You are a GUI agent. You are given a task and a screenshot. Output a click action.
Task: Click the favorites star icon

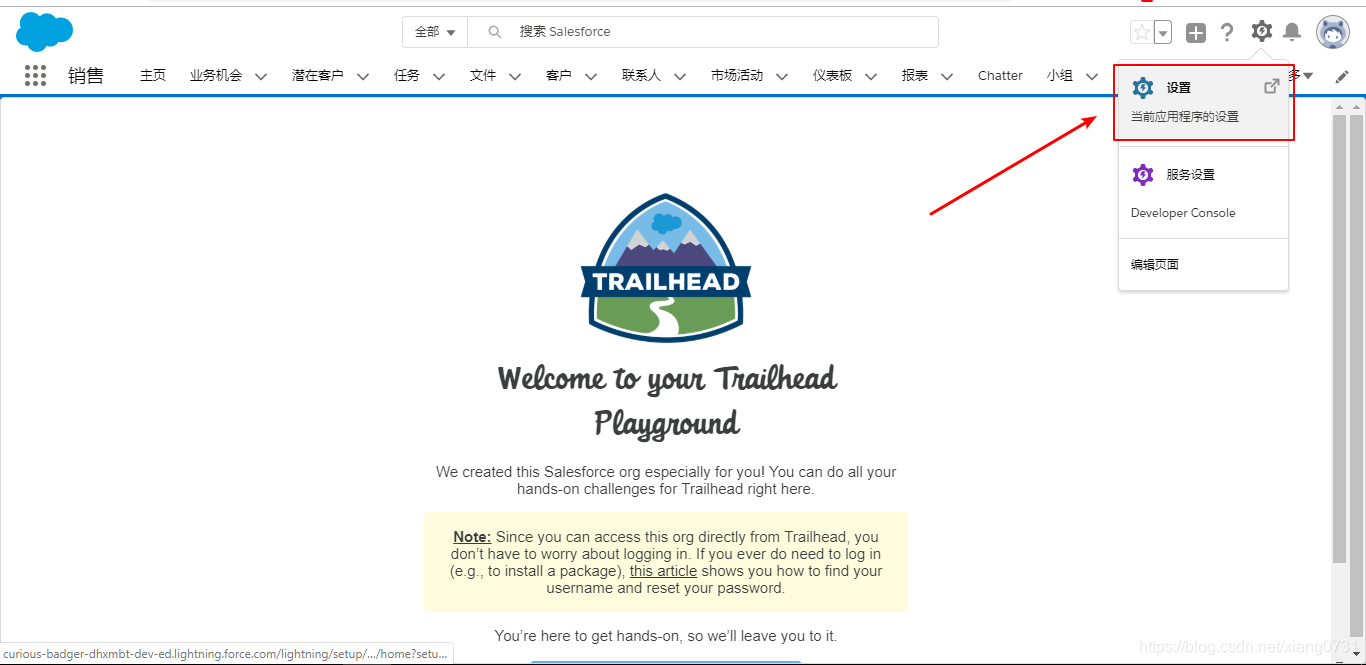(1141, 33)
